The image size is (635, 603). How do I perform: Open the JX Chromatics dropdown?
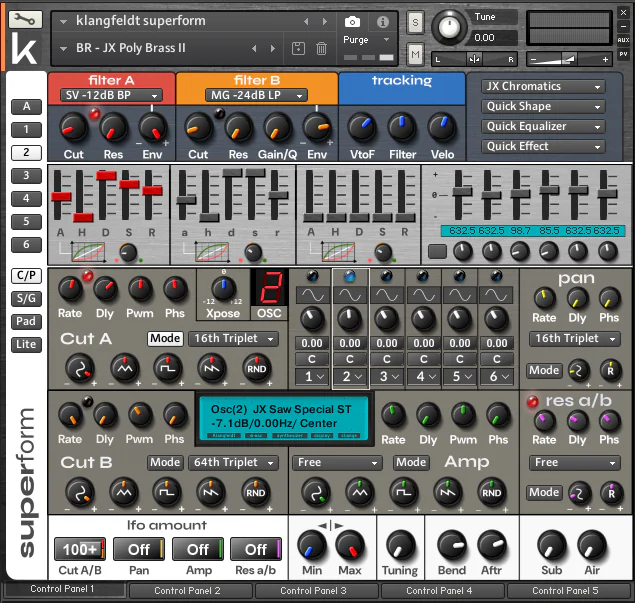[x=543, y=86]
